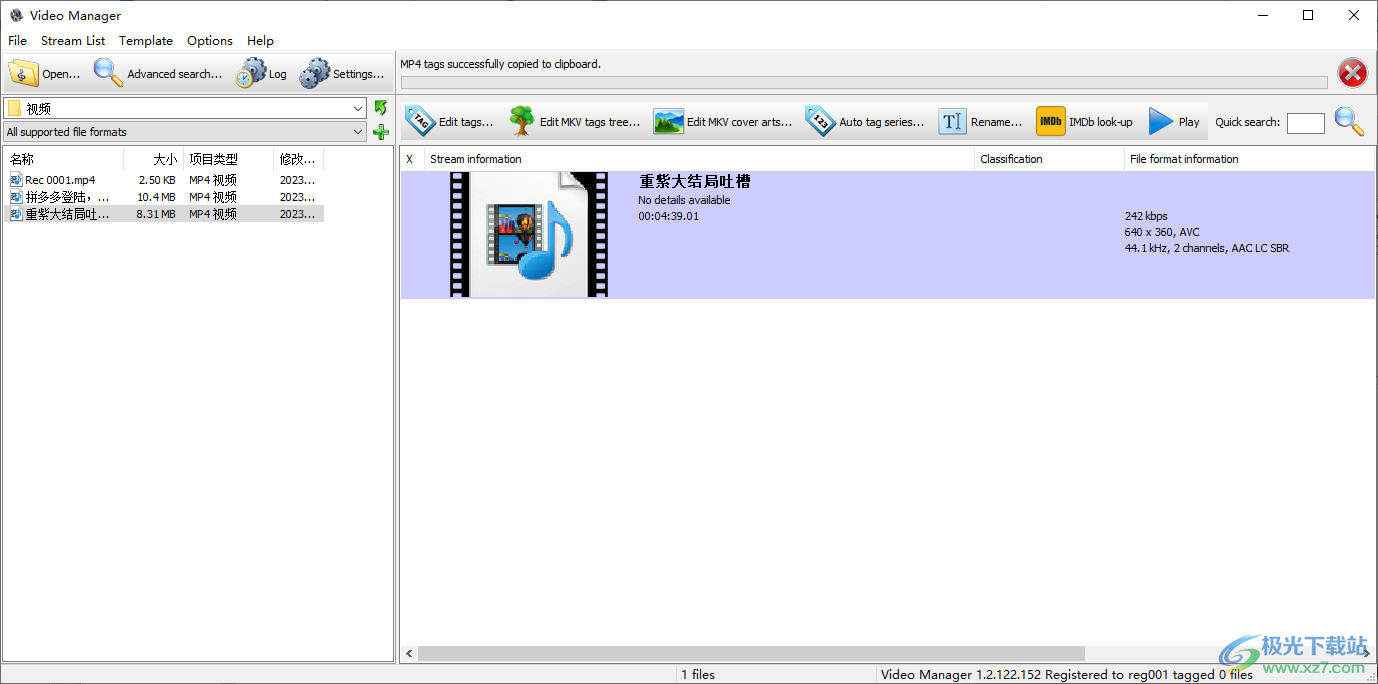
Task: Click 640 x 360, AVC text
Action: click(1162, 232)
